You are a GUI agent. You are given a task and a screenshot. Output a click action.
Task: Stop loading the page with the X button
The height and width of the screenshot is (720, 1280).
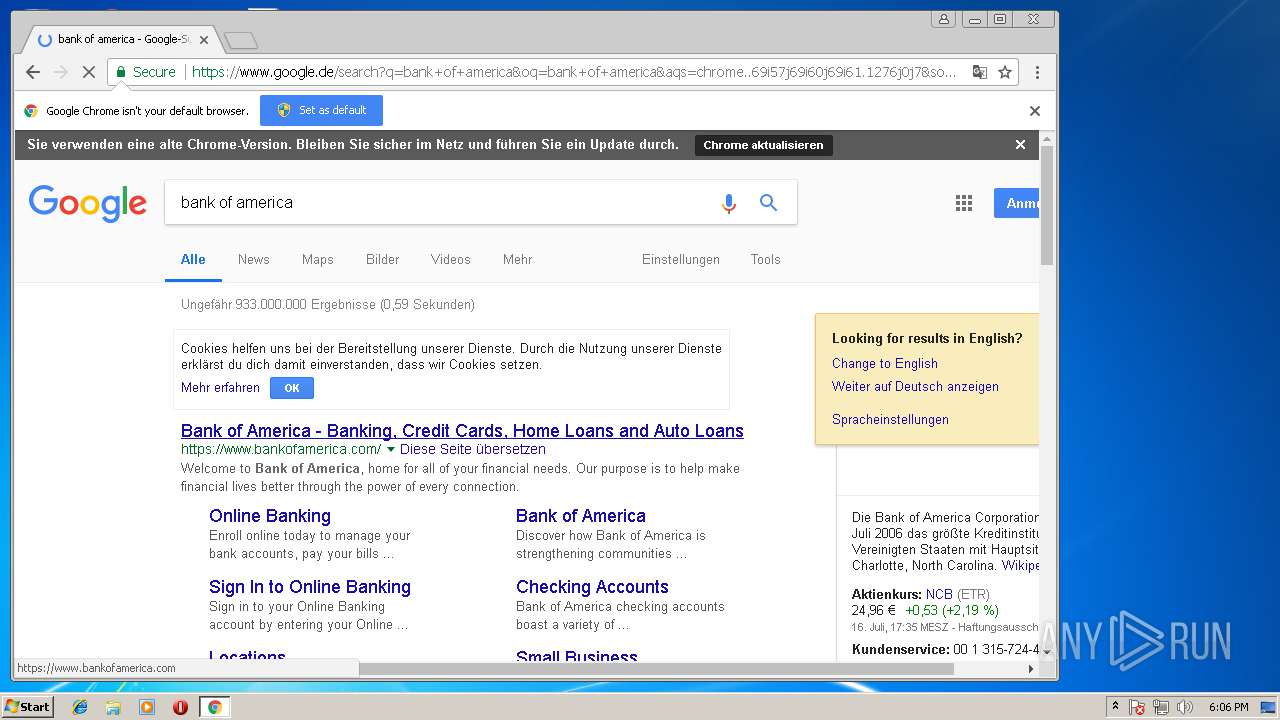pyautogui.click(x=88, y=72)
